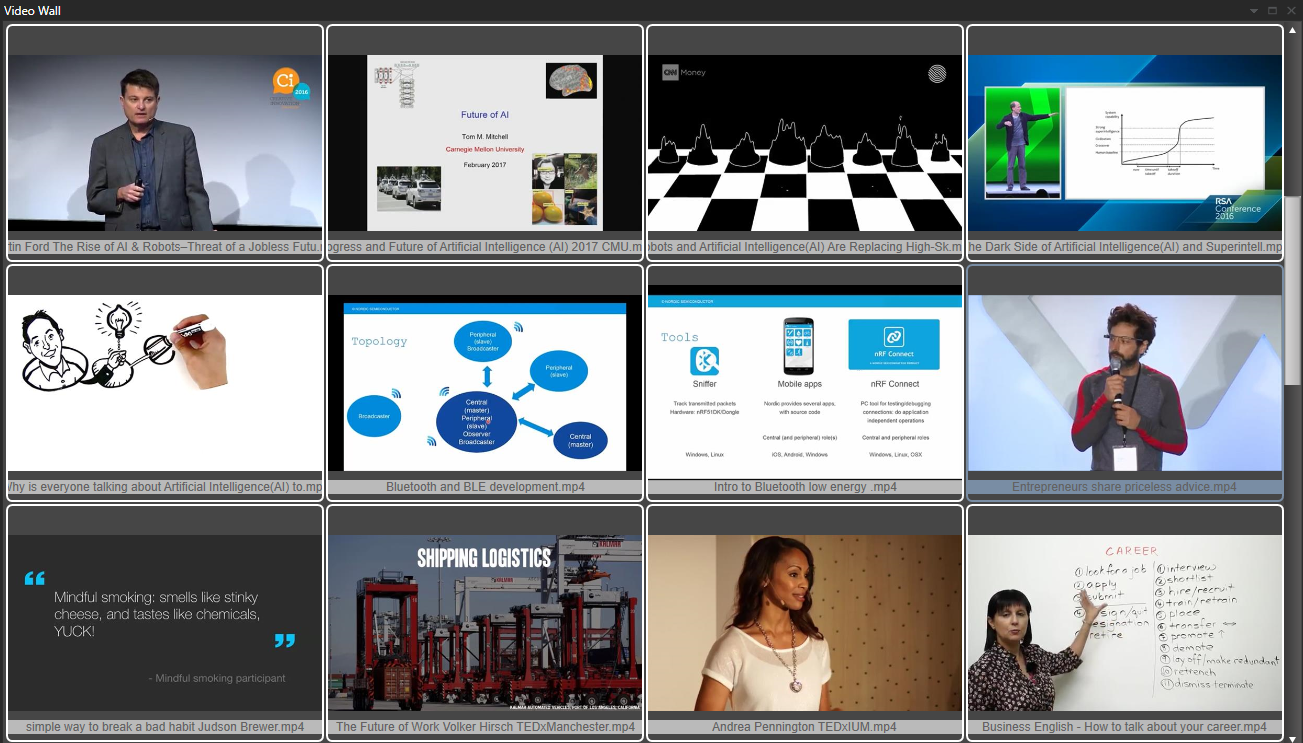This screenshot has width=1303, height=743.
Task: Select the Future of AI CMU slide thumbnail
Action: point(485,143)
